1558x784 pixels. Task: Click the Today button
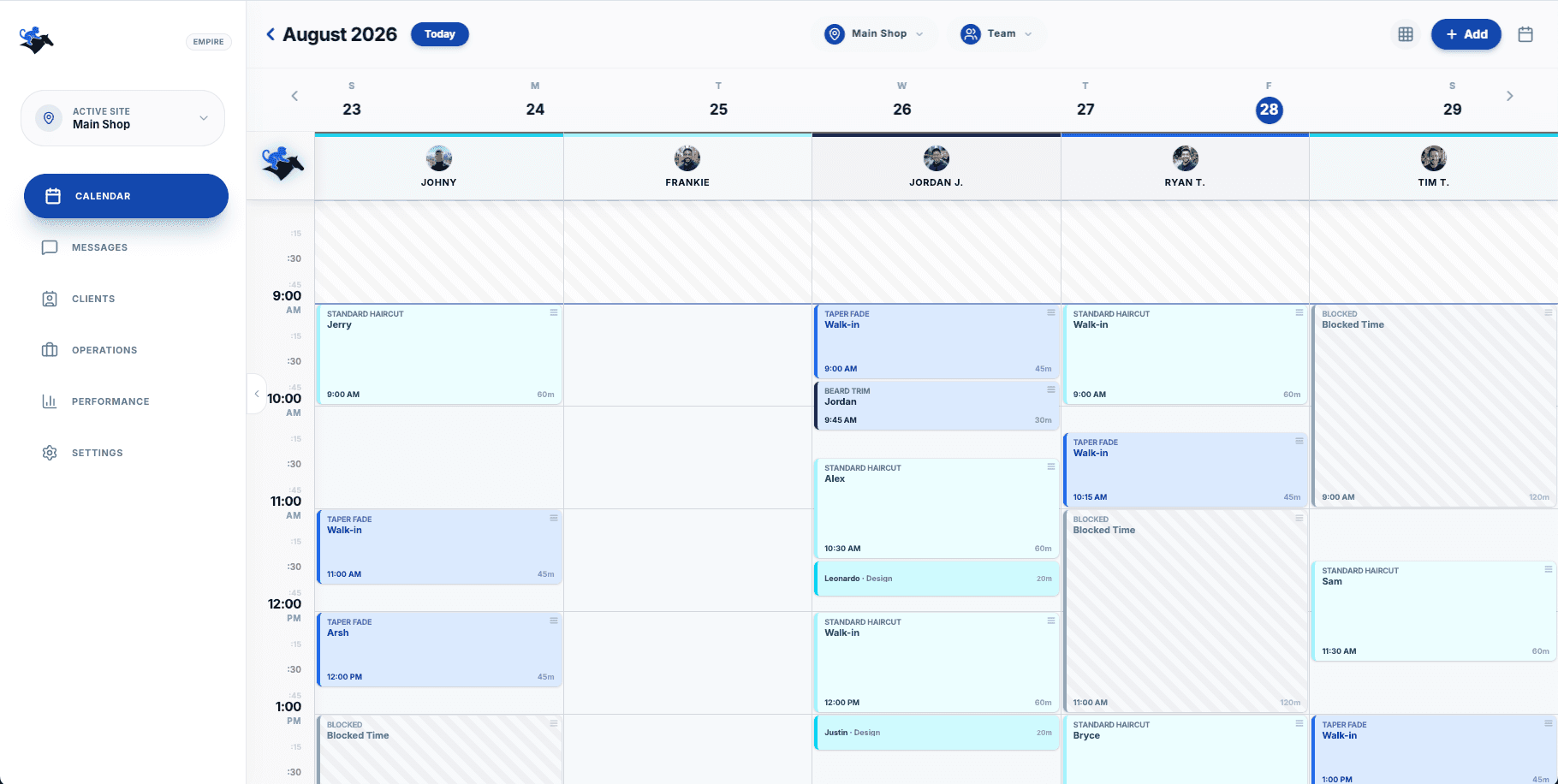click(440, 34)
